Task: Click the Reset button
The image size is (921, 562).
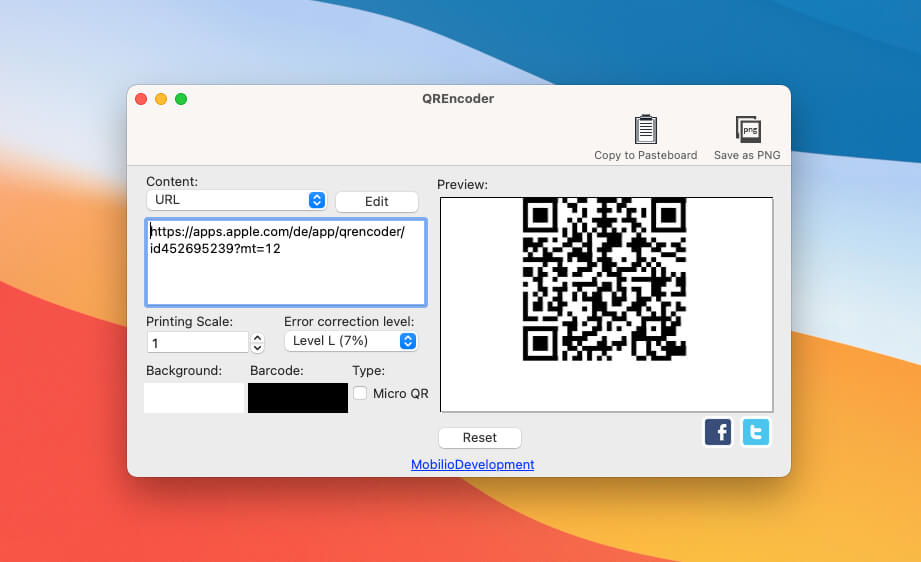Action: click(479, 438)
